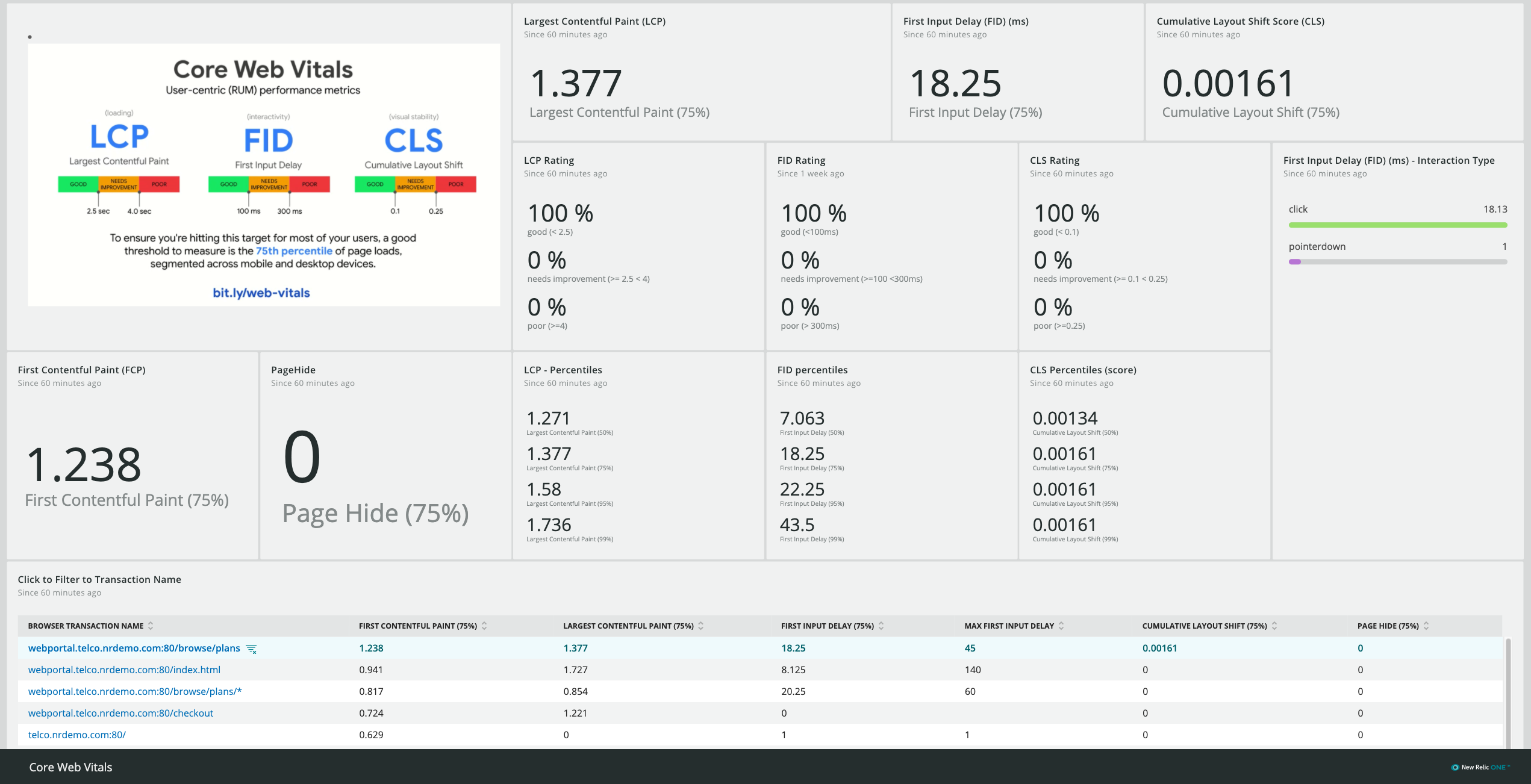This screenshot has width=1531, height=784.
Task: Click Max First Input Delay cell 140
Action: pos(973,670)
